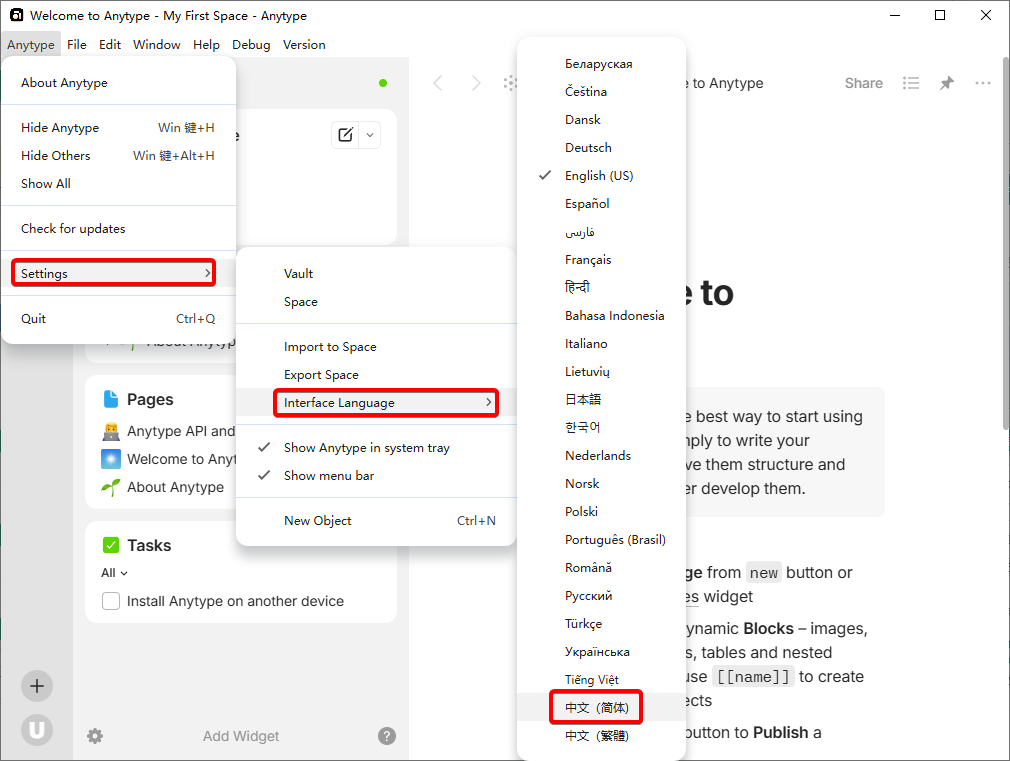Screen dimensions: 1010x761
Task: Open the Debug menu
Action: [251, 44]
